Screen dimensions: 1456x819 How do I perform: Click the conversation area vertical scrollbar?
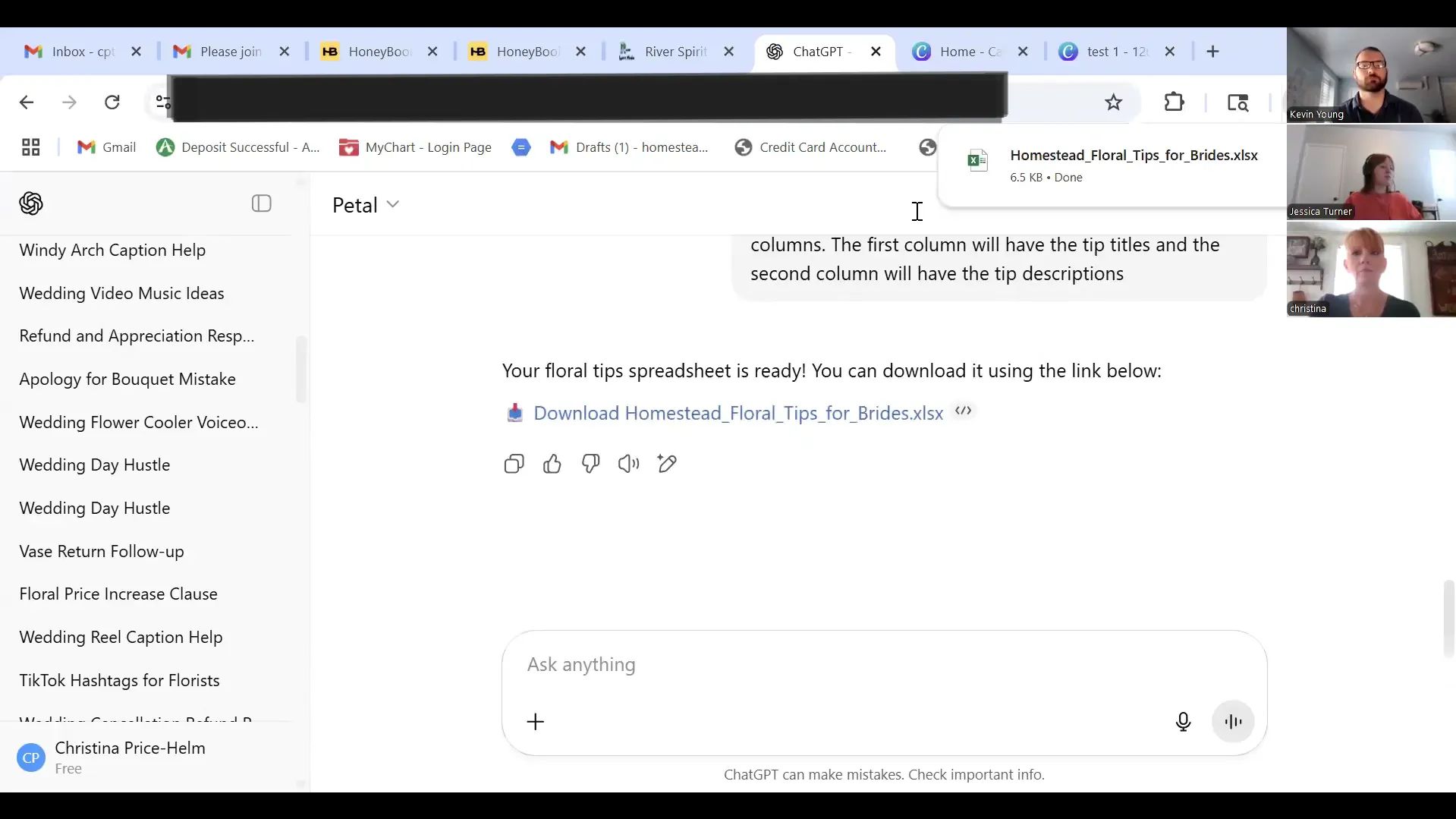pyautogui.click(x=1448, y=619)
